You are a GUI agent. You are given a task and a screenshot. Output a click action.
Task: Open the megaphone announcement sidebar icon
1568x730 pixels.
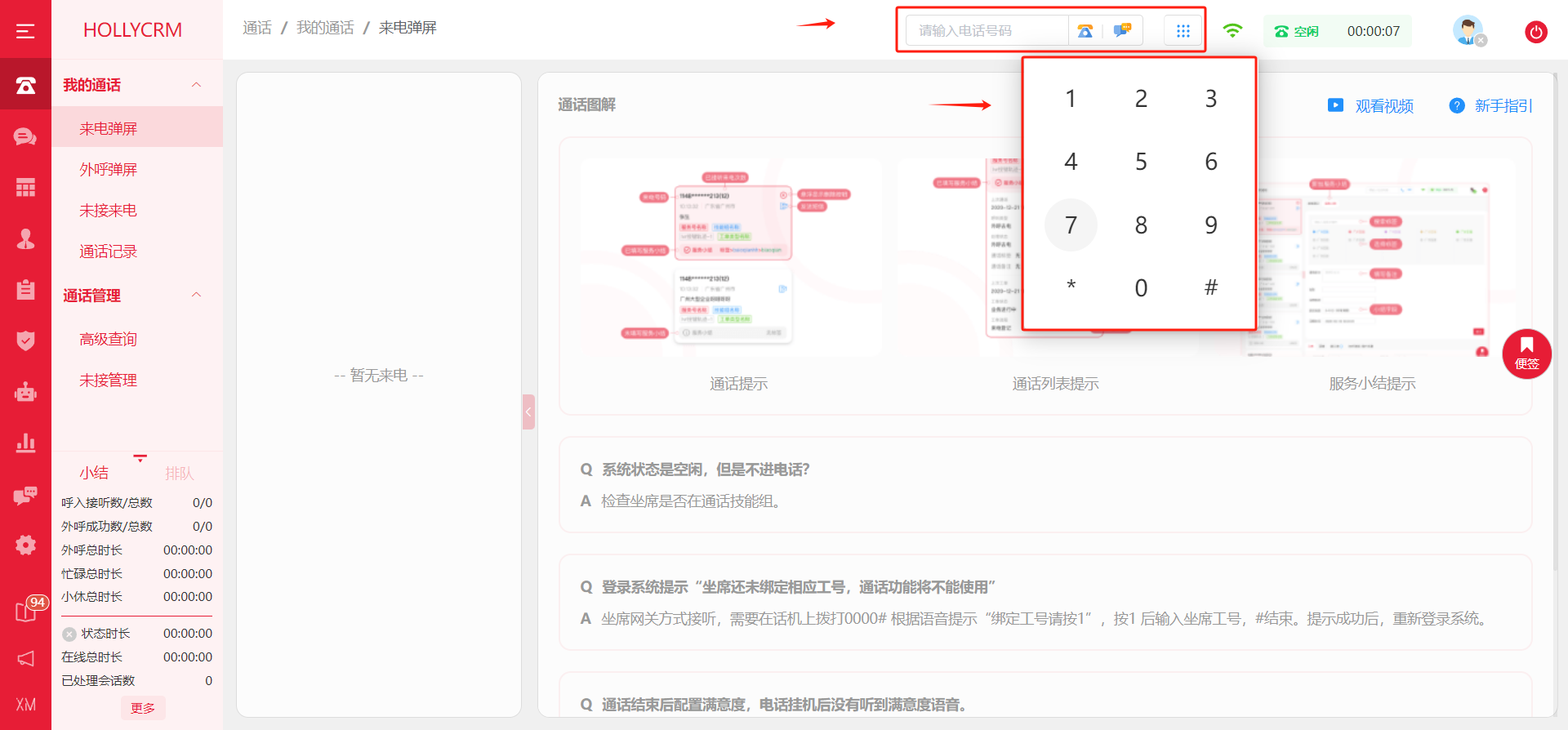click(x=25, y=658)
